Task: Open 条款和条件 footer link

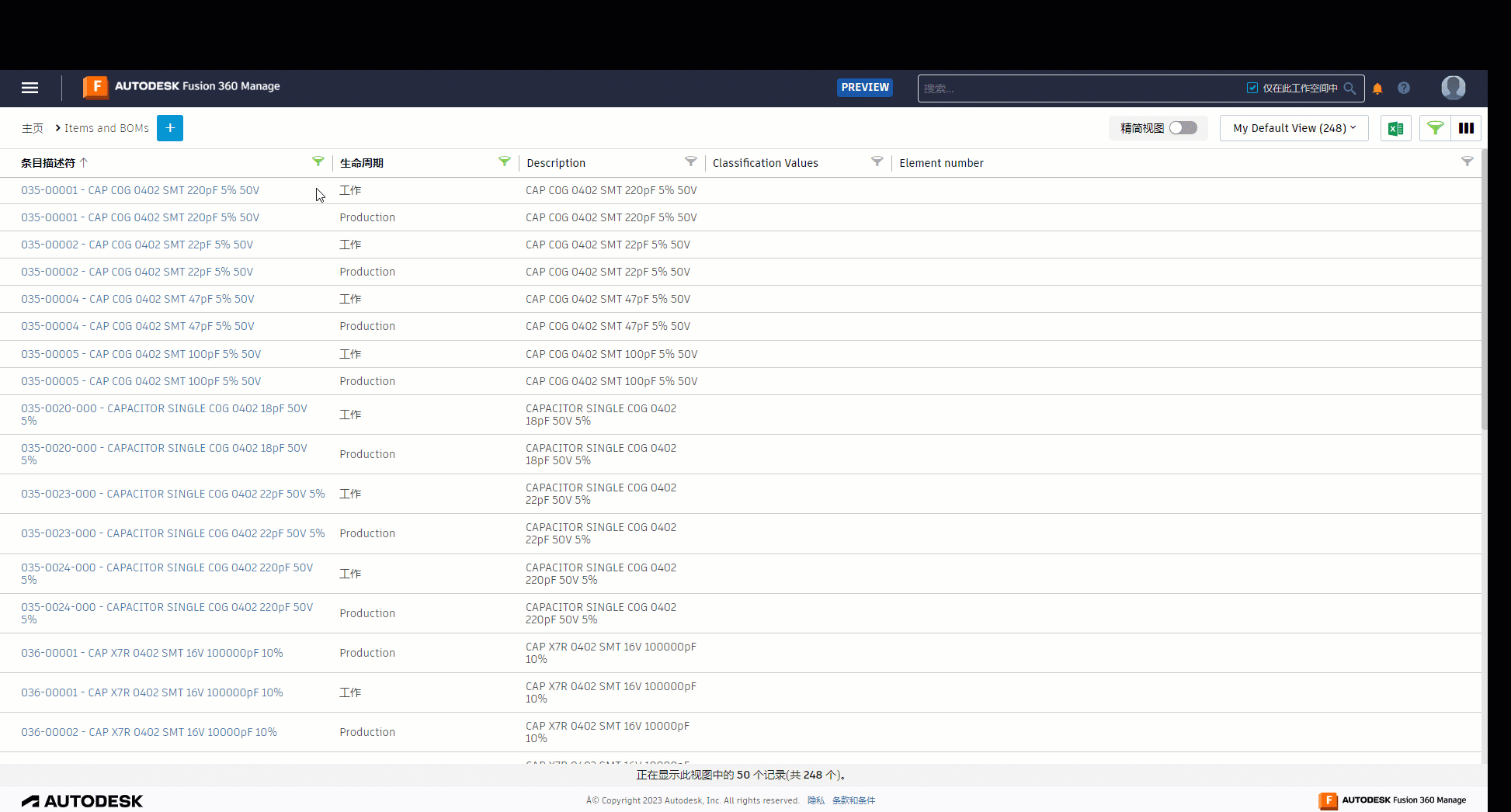Action: pos(853,800)
